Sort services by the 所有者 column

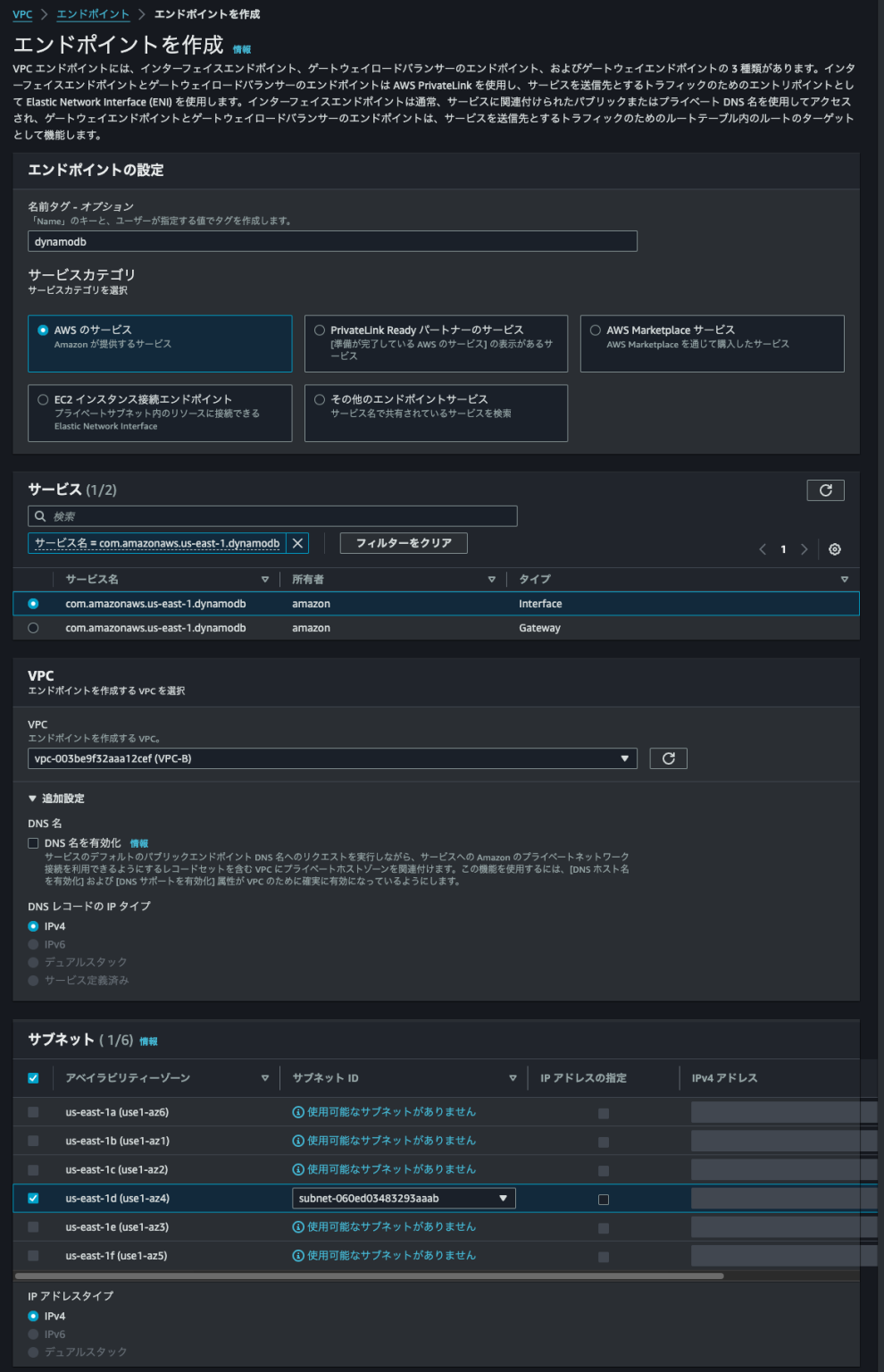click(492, 579)
